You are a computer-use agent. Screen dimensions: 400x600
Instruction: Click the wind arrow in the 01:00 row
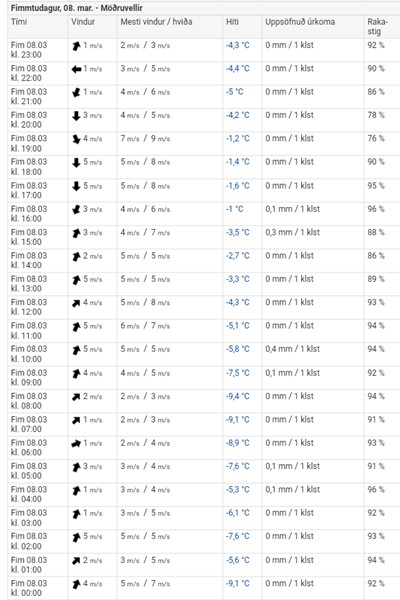[x=76, y=561]
